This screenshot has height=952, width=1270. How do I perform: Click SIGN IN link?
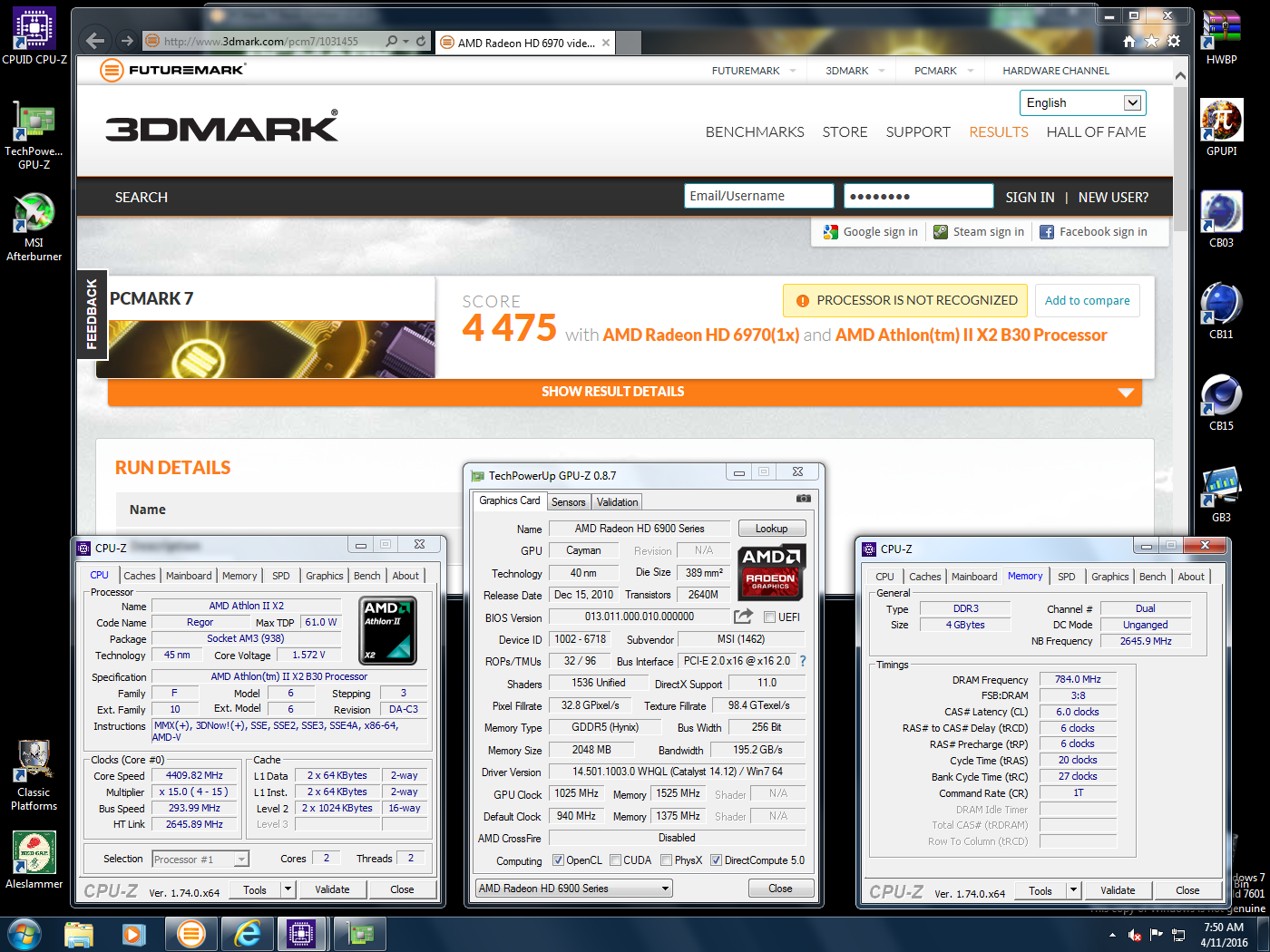[1030, 198]
